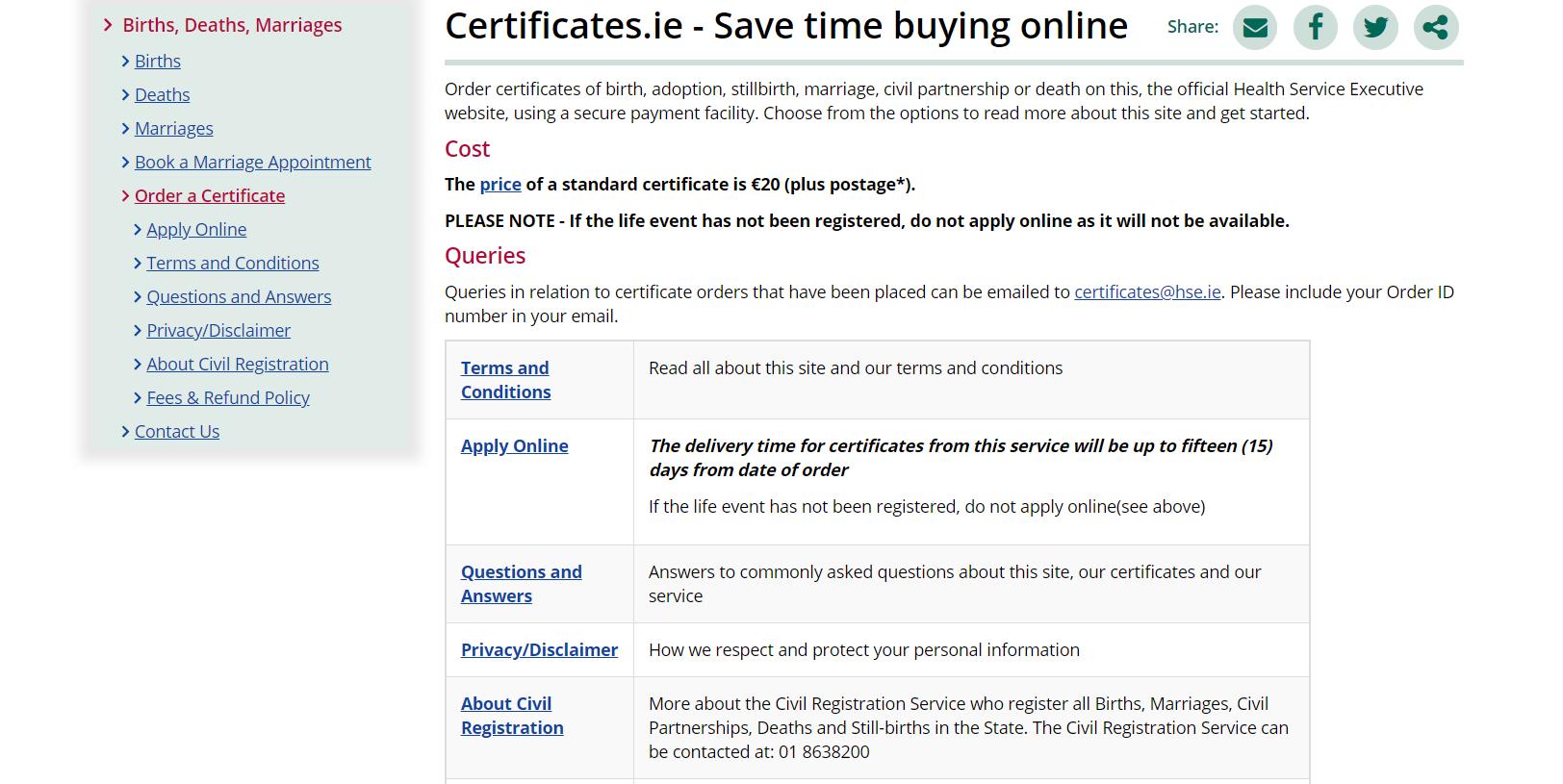Viewport: 1563px width, 784px height.
Task: Click chevron beside Births, Deaths, Marriages heading
Action: click(108, 25)
